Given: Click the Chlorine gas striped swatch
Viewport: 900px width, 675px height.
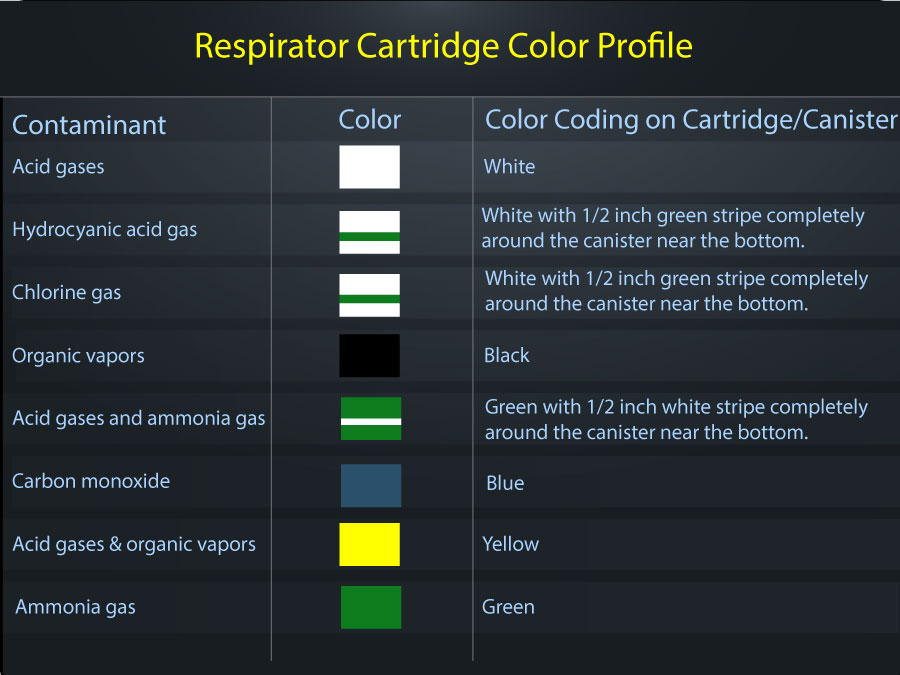Looking at the screenshot, I should (x=369, y=295).
